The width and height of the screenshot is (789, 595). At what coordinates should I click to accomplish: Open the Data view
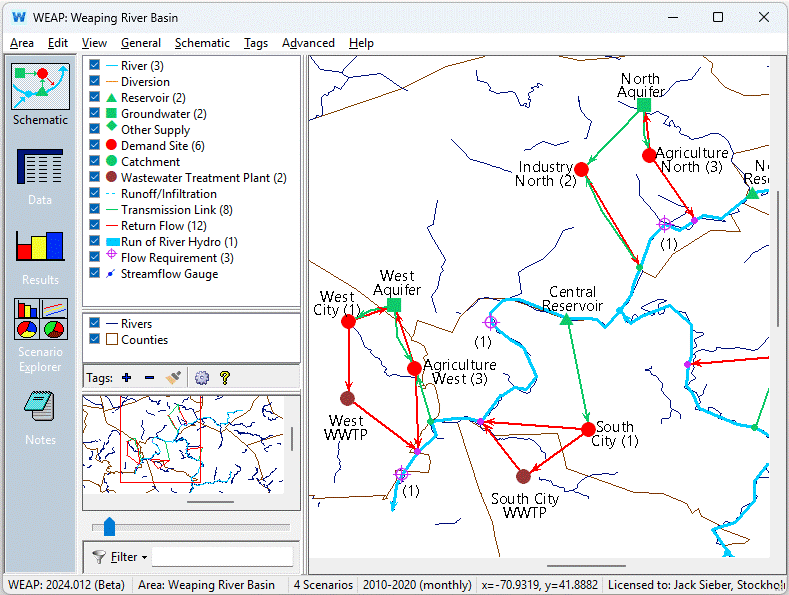click(x=40, y=176)
